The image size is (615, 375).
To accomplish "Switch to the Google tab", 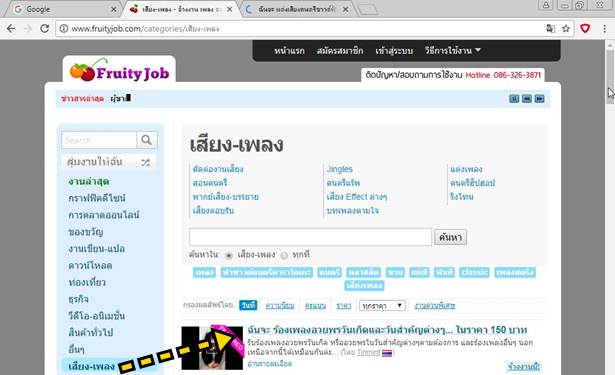I will tap(64, 9).
